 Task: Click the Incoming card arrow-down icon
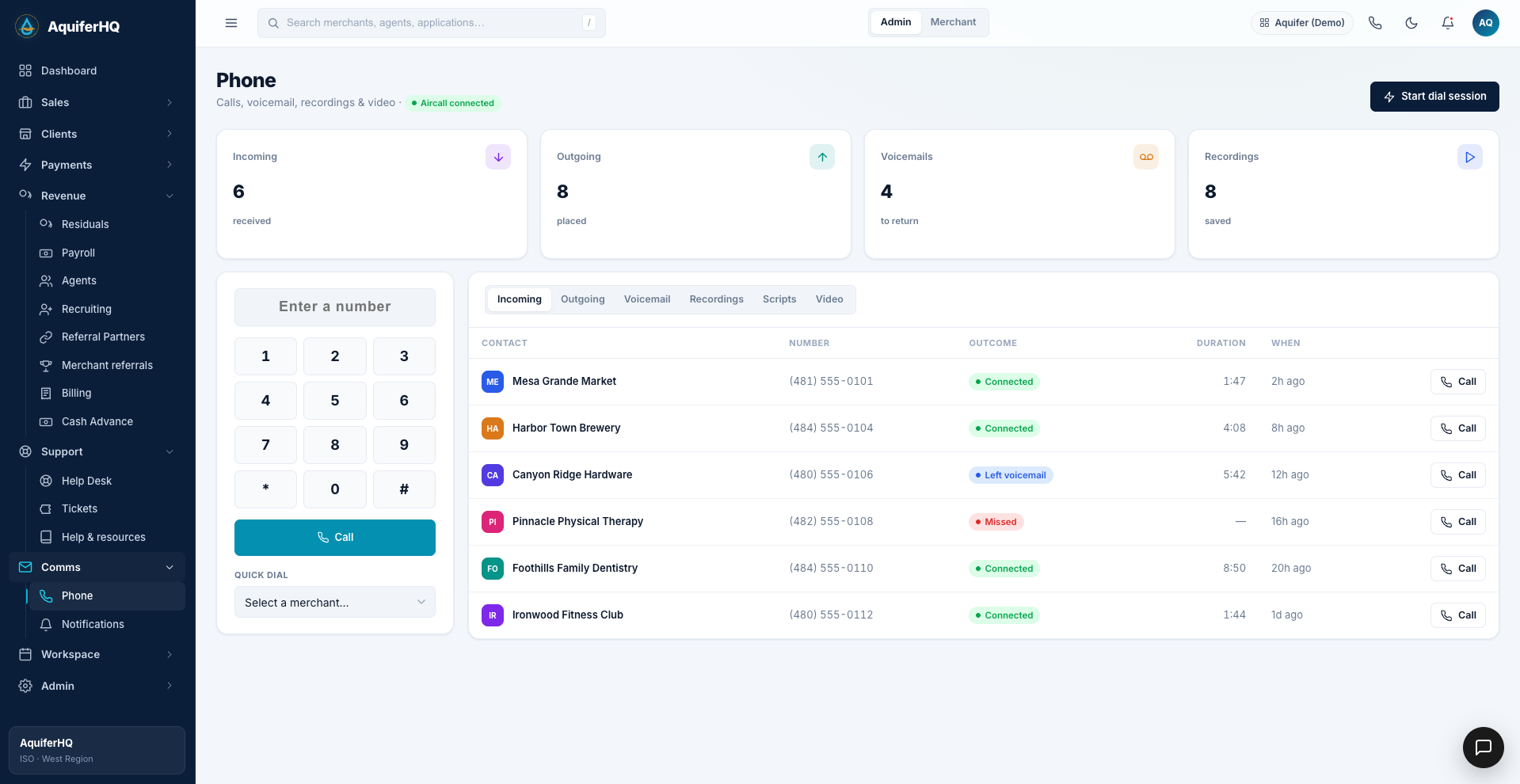pyautogui.click(x=498, y=157)
